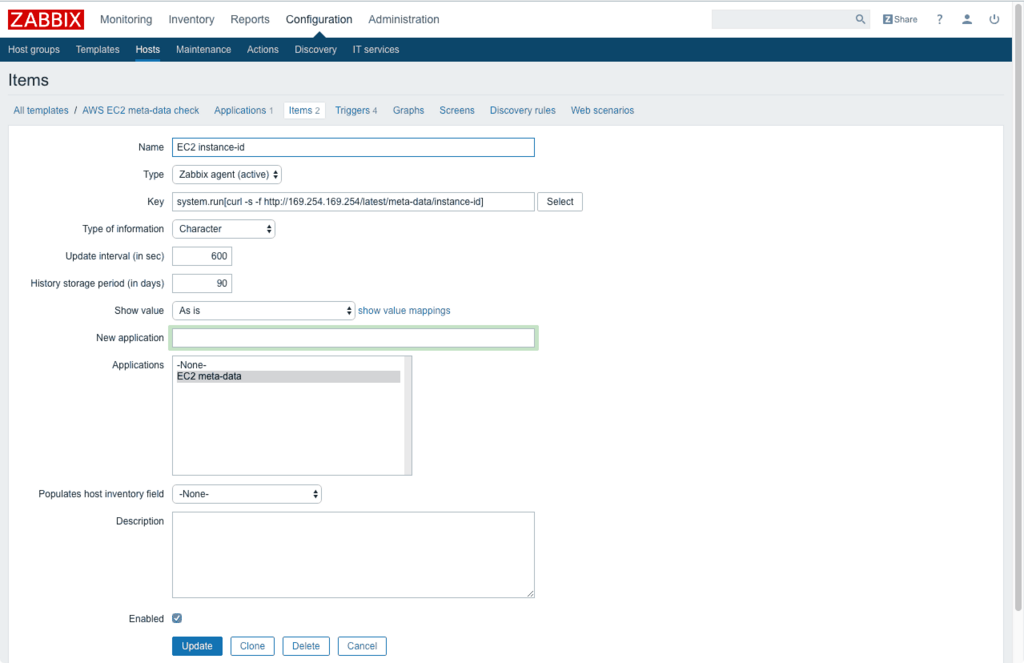Click the Update button
1024x663 pixels.
[x=197, y=646]
